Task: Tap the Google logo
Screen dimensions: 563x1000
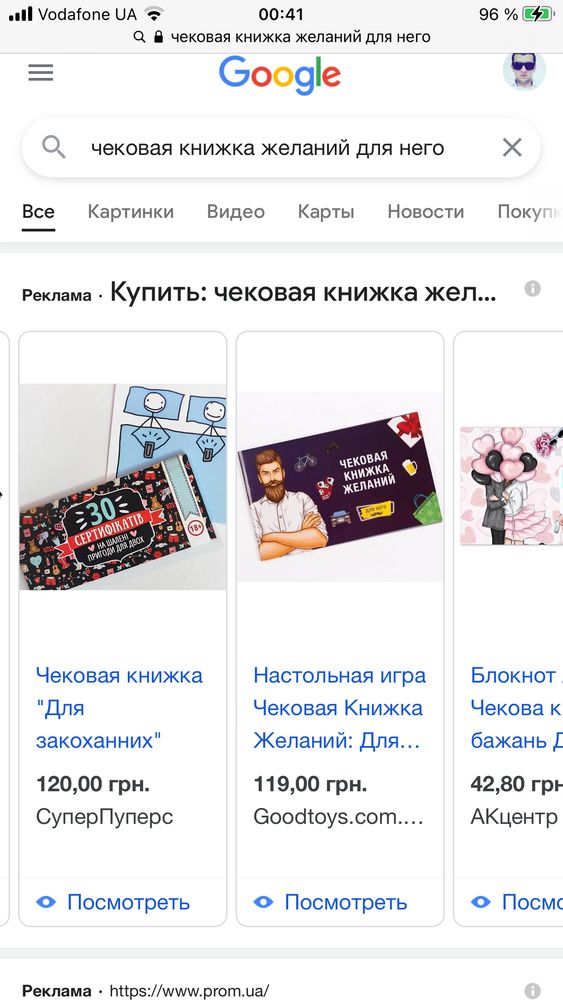Action: [279, 75]
